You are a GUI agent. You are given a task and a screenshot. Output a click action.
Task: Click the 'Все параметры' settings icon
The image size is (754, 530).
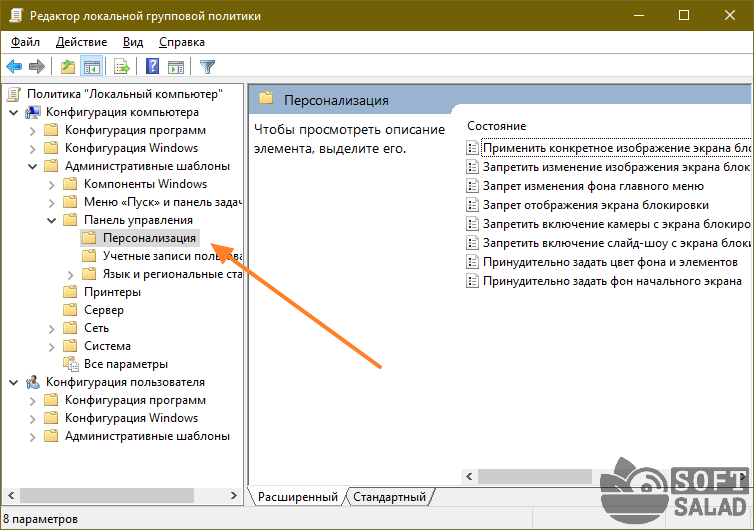point(71,364)
